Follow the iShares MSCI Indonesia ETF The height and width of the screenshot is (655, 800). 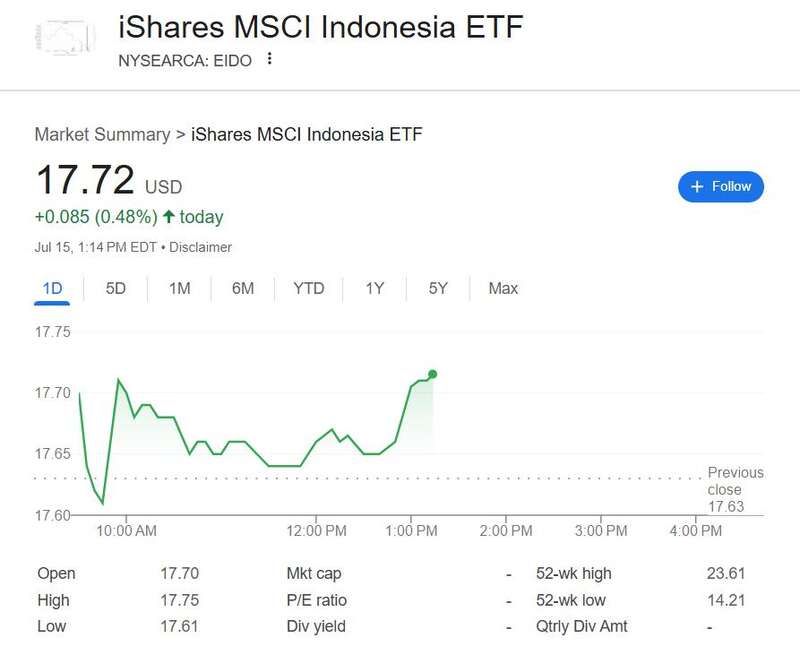720,187
